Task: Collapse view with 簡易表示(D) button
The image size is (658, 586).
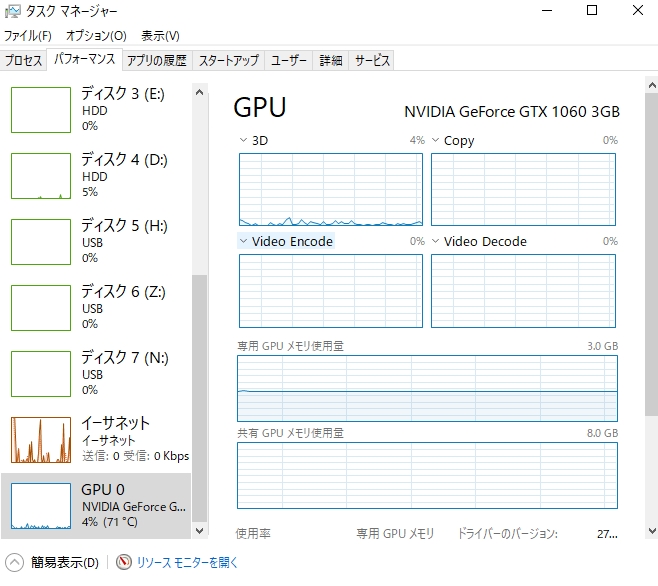Action: pos(64,562)
